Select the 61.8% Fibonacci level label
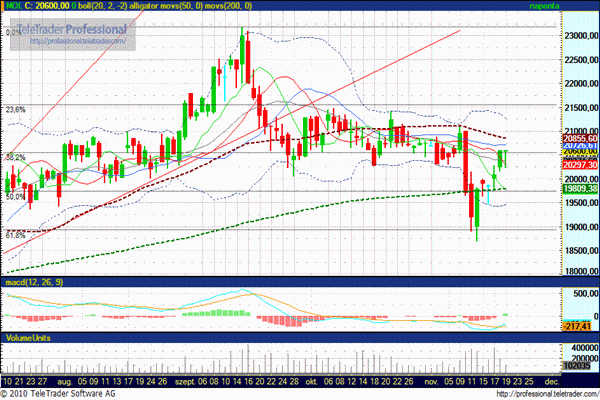 pos(15,233)
